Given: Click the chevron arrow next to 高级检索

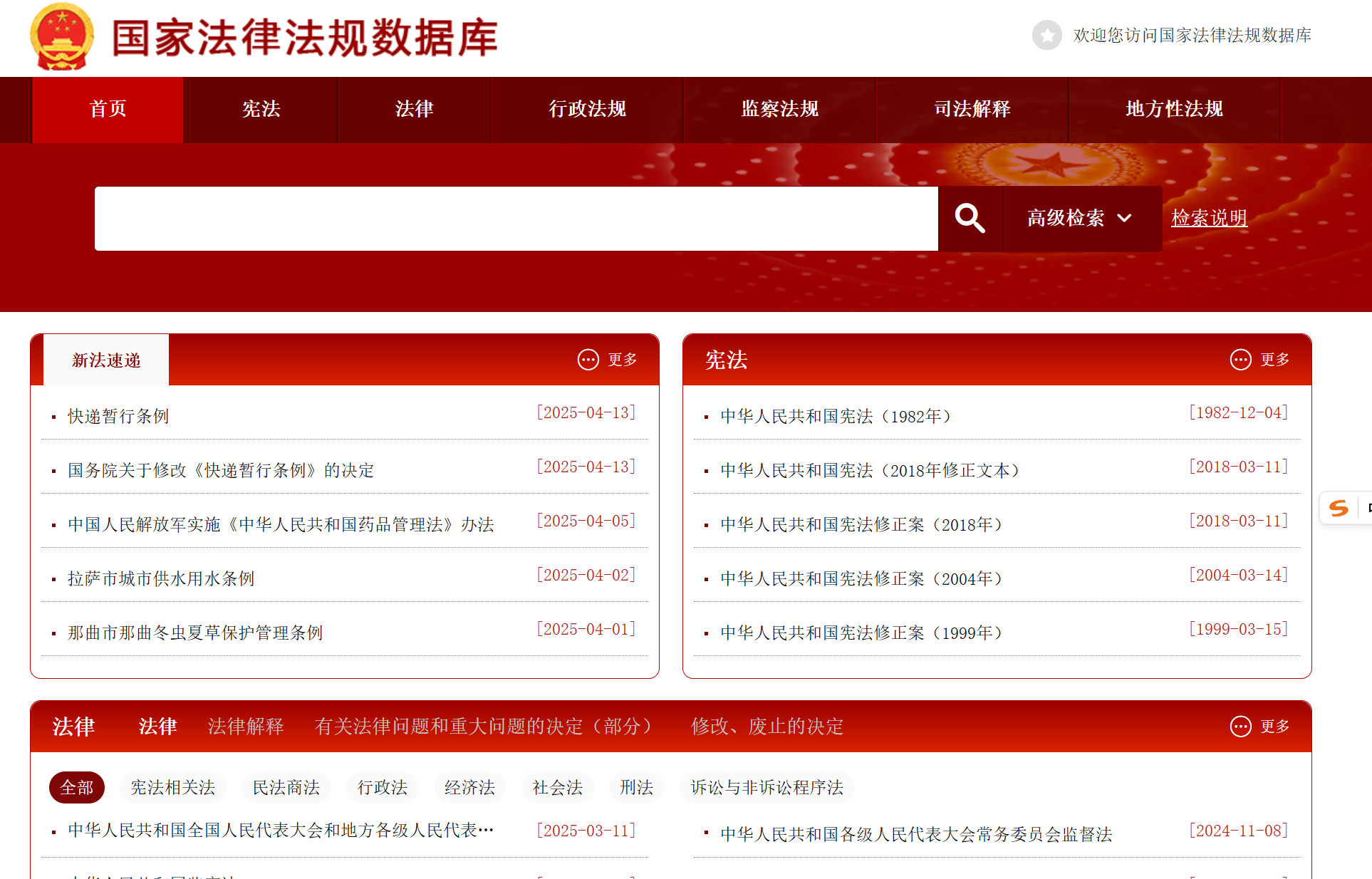Looking at the screenshot, I should [x=1125, y=218].
